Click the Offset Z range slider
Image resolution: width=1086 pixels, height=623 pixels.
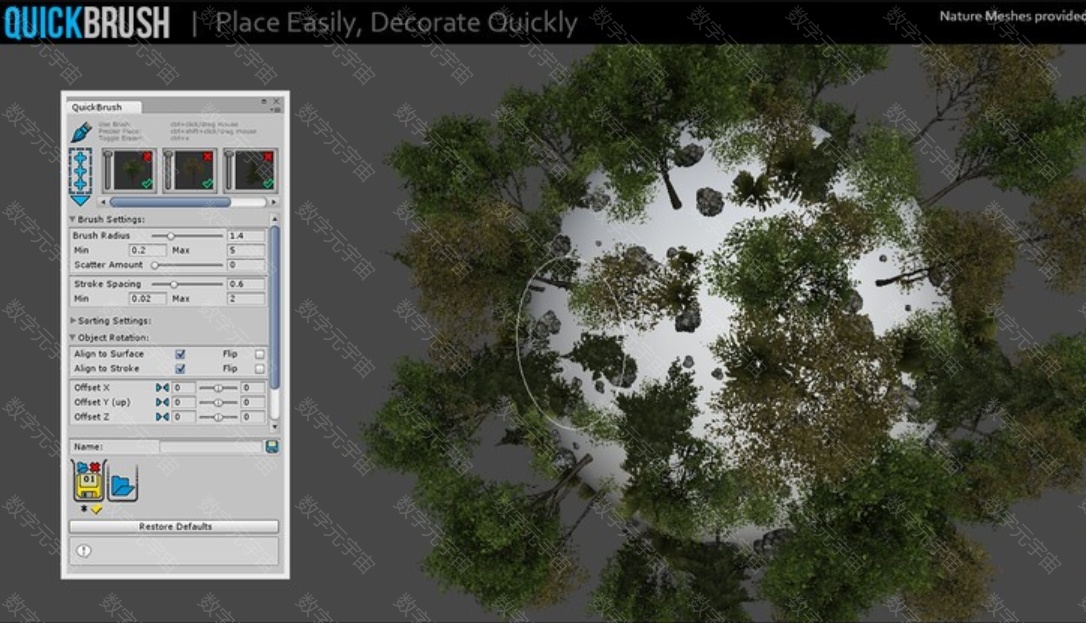218,417
